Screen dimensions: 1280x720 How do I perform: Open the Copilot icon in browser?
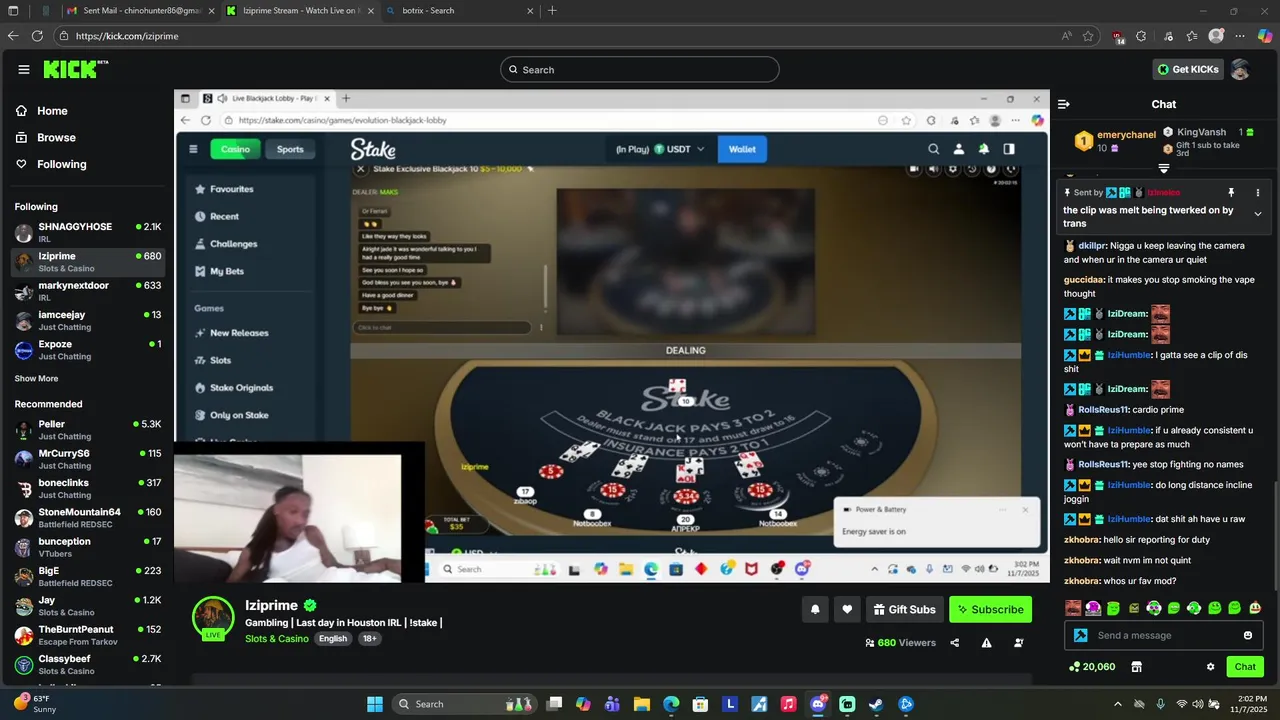coord(1265,36)
